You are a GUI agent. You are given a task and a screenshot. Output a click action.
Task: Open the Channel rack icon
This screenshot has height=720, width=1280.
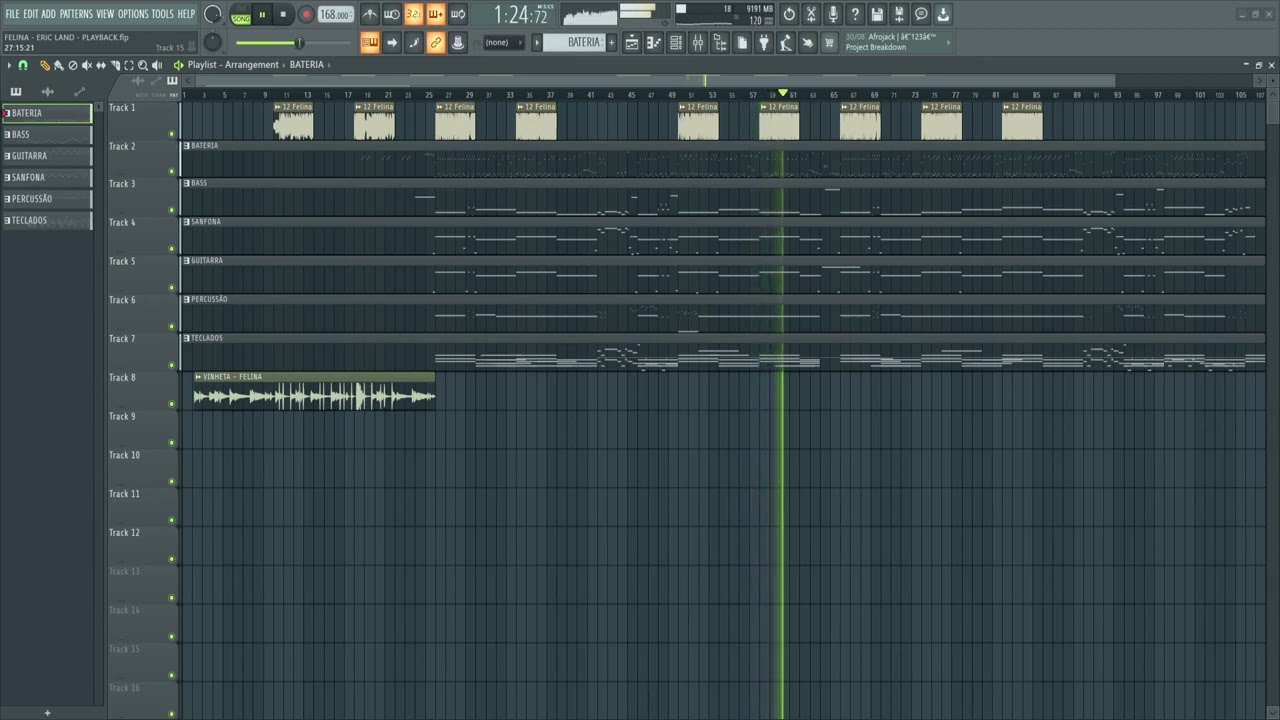tap(675, 42)
